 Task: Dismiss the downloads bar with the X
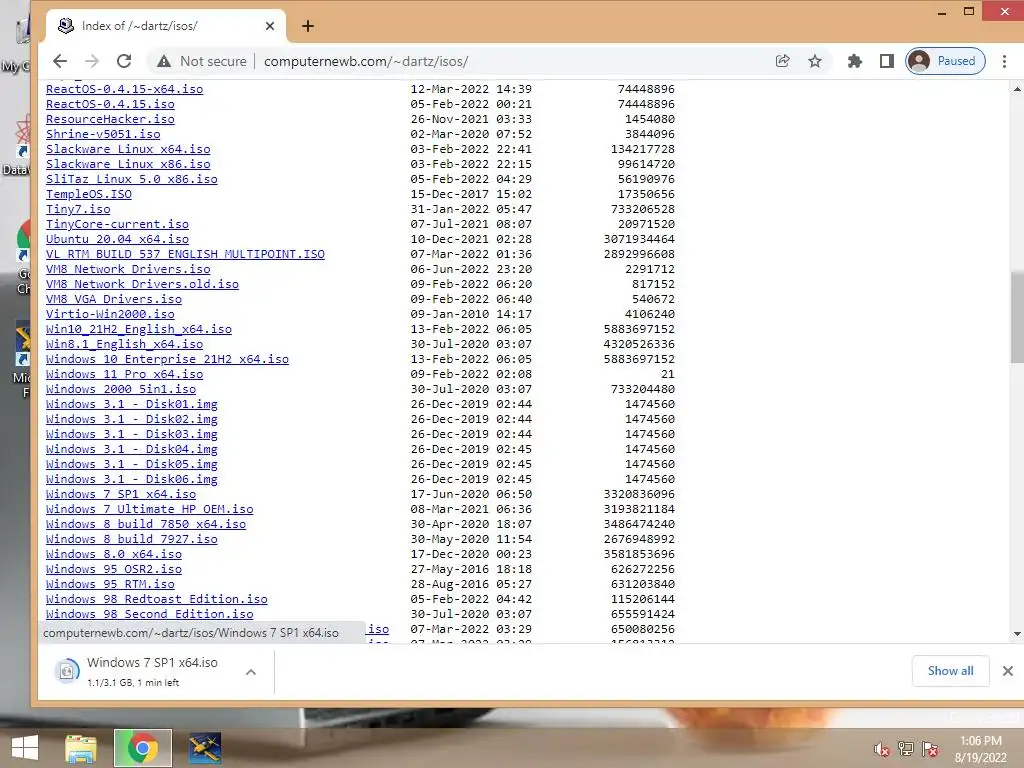[x=1008, y=671]
